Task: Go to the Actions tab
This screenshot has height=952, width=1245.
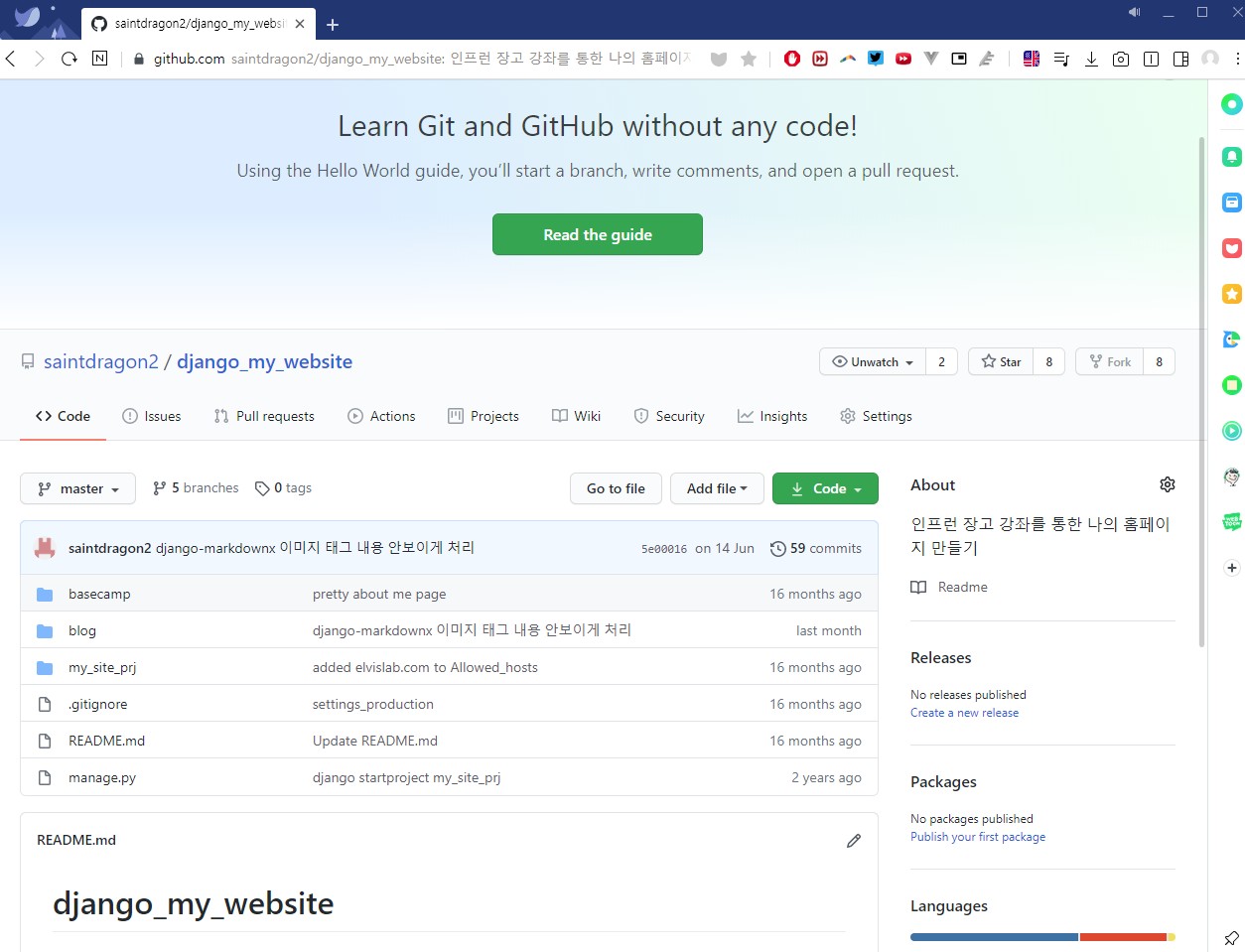Action: point(382,416)
